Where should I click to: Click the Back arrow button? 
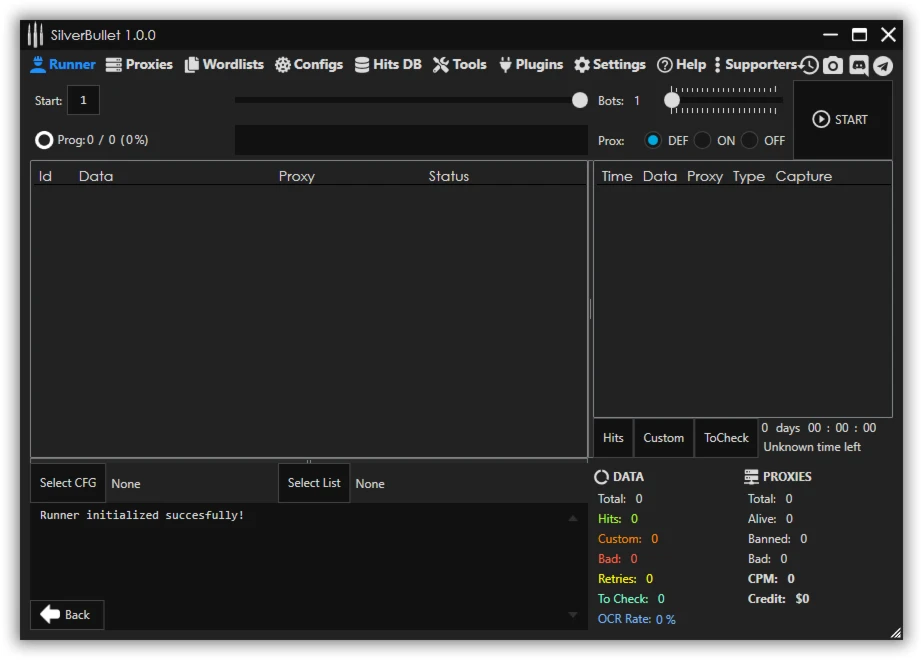(x=66, y=614)
